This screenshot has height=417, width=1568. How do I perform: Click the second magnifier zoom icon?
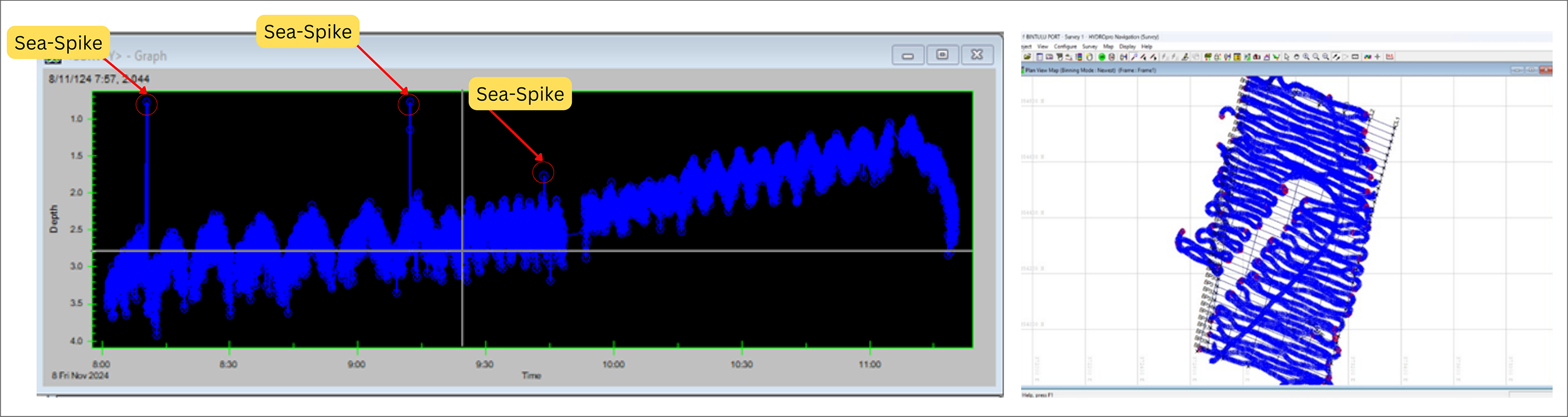[x=1316, y=57]
